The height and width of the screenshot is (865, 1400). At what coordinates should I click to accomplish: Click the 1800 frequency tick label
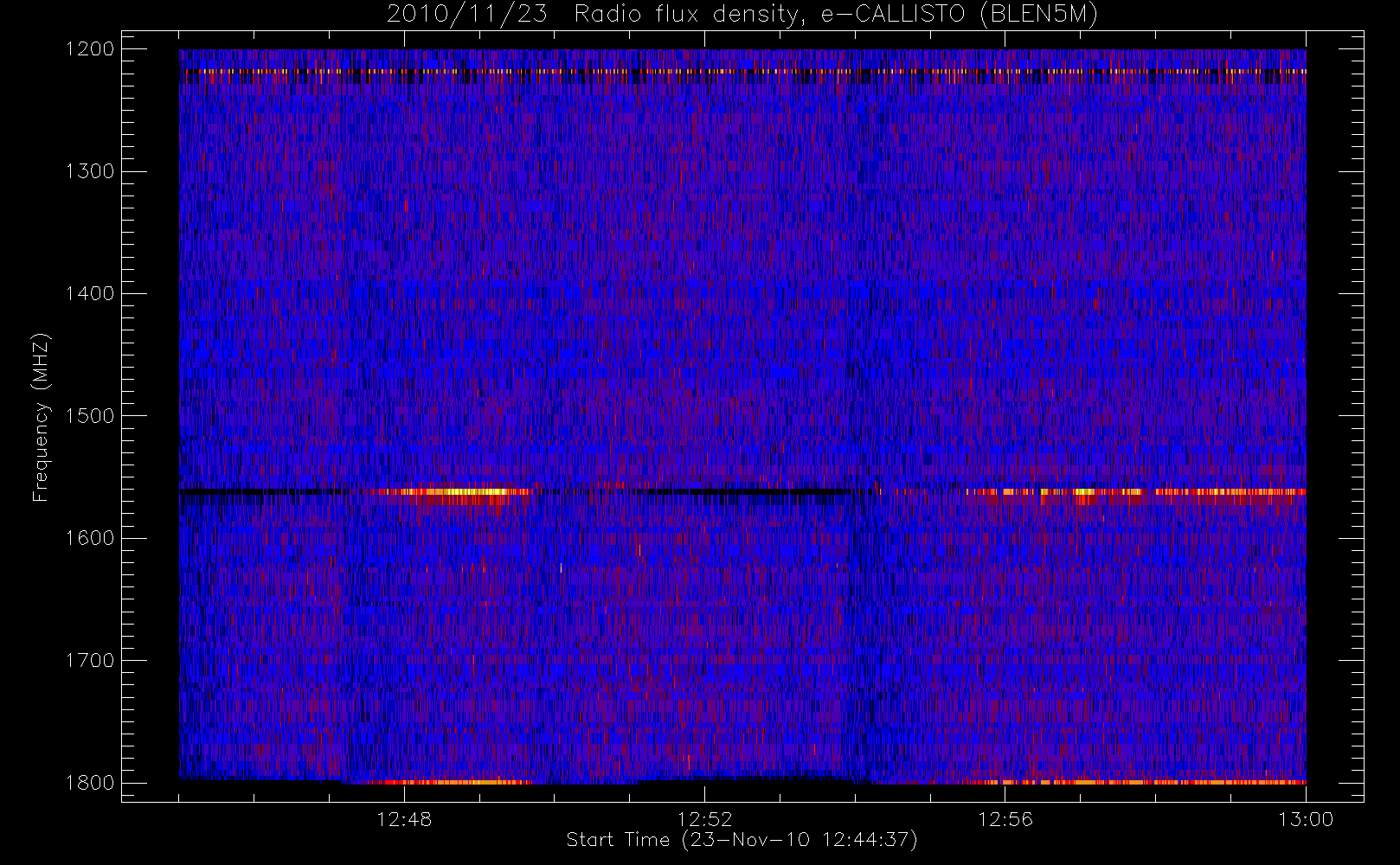90,783
